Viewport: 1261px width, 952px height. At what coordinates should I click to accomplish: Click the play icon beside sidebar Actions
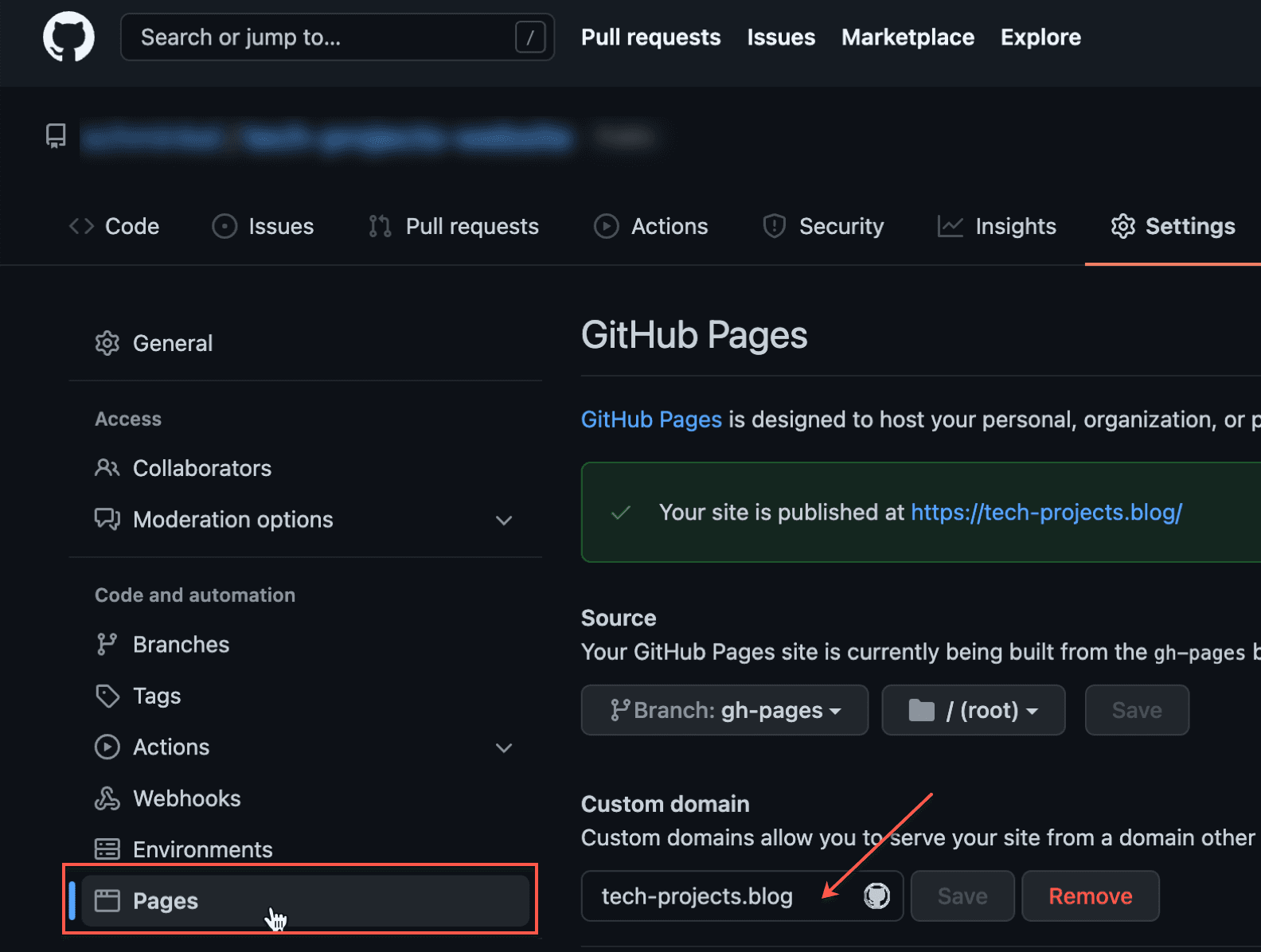coord(107,747)
